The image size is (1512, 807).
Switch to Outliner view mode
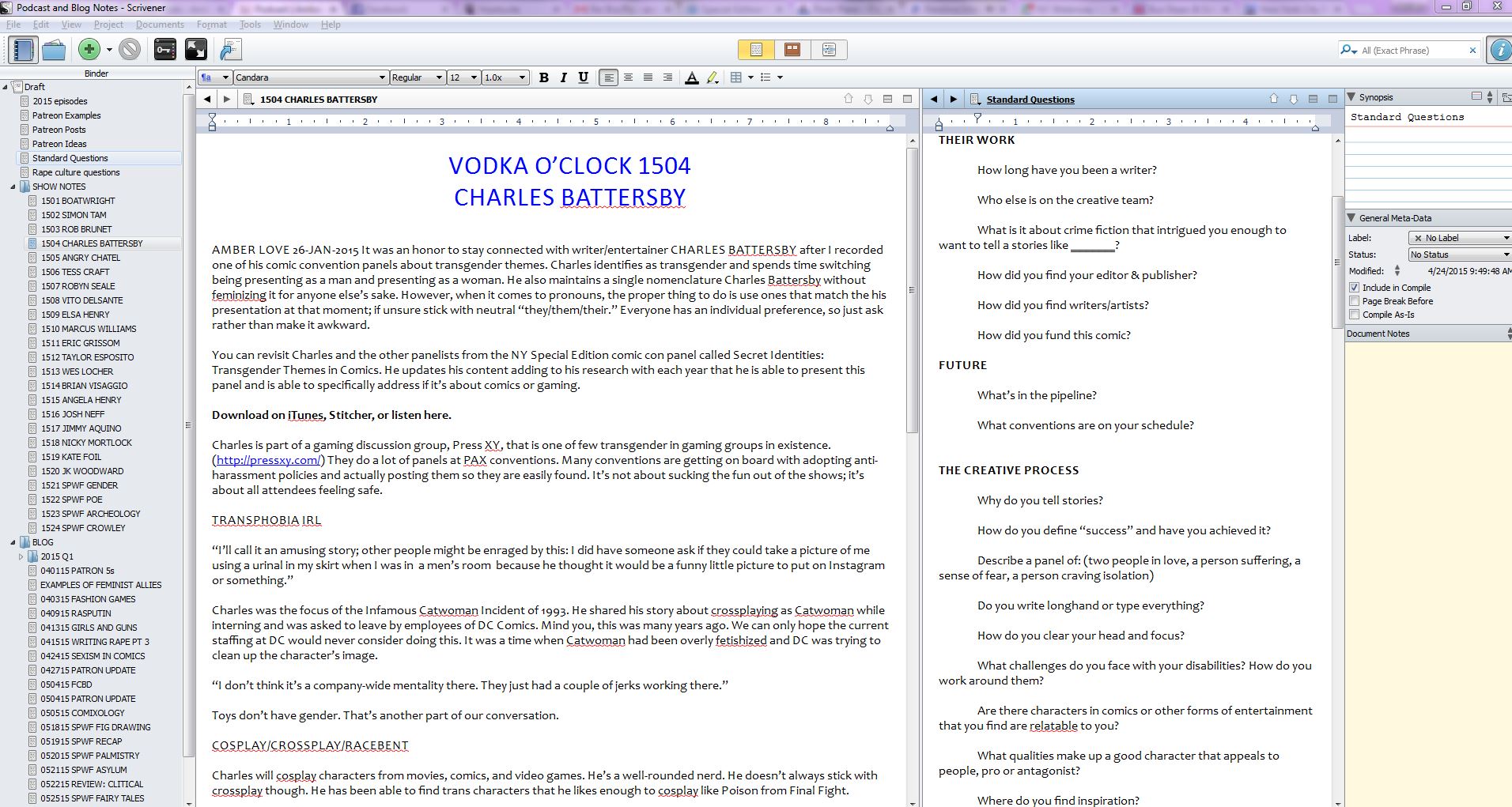click(x=829, y=50)
